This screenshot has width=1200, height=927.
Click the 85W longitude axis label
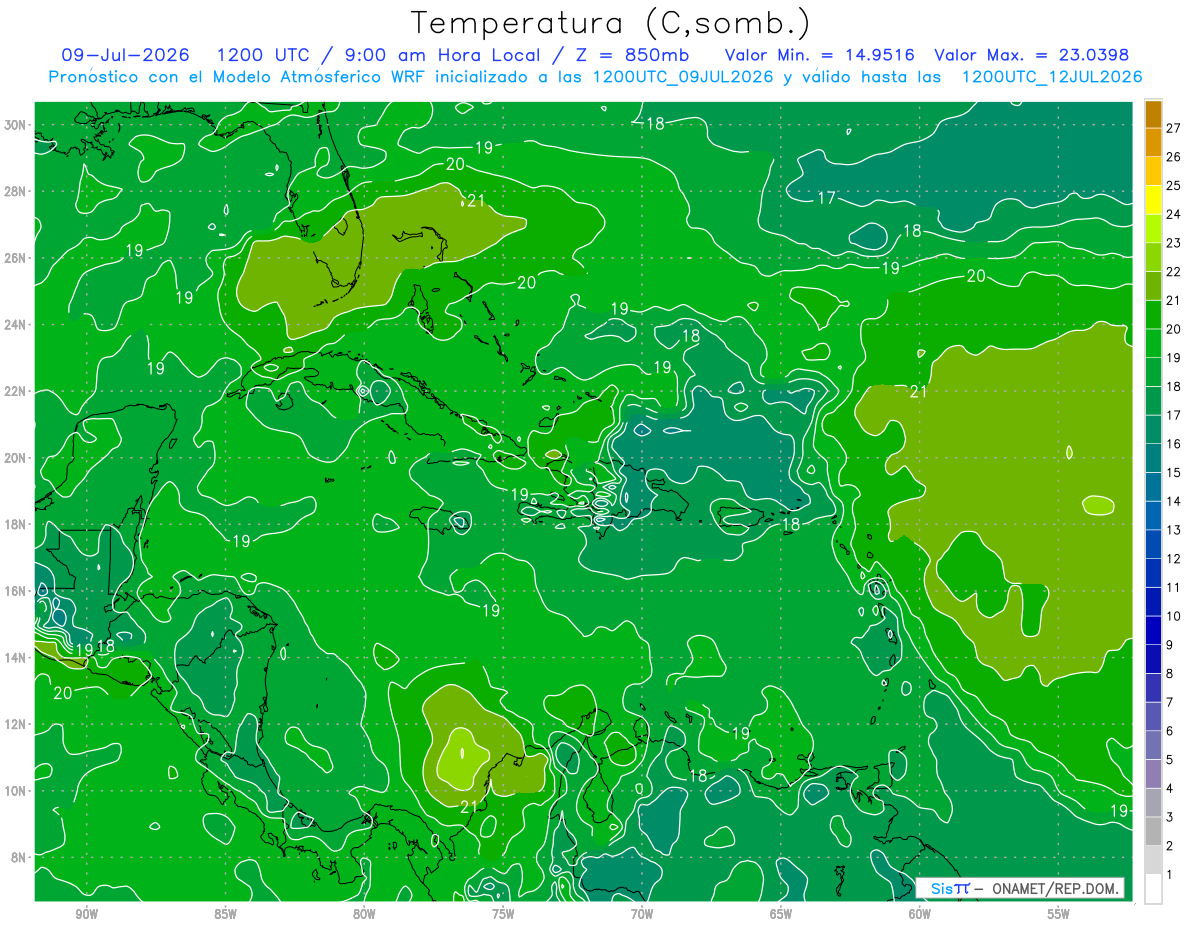225,914
